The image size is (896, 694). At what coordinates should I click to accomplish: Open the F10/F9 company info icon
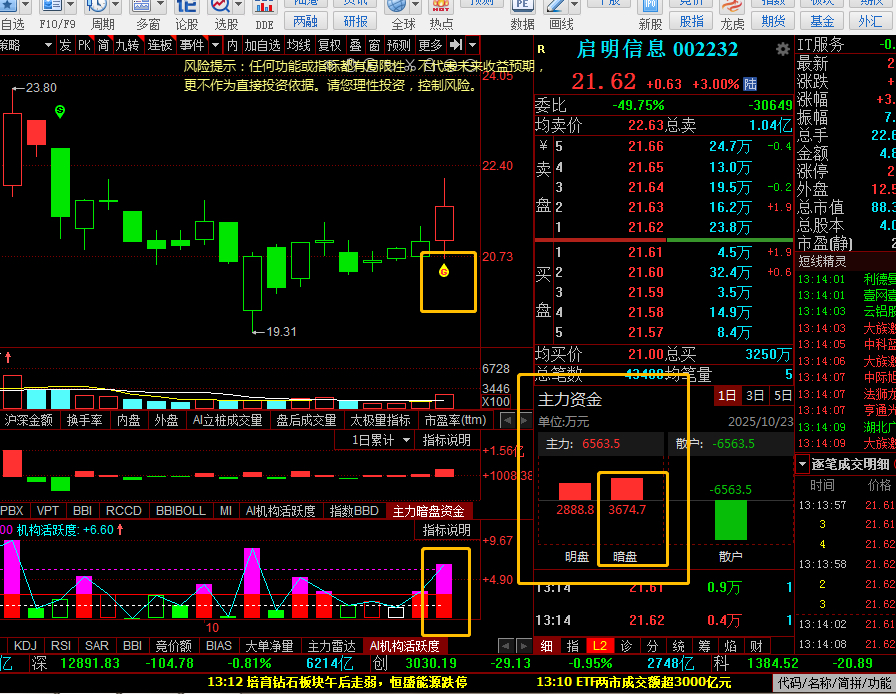click(x=53, y=6)
